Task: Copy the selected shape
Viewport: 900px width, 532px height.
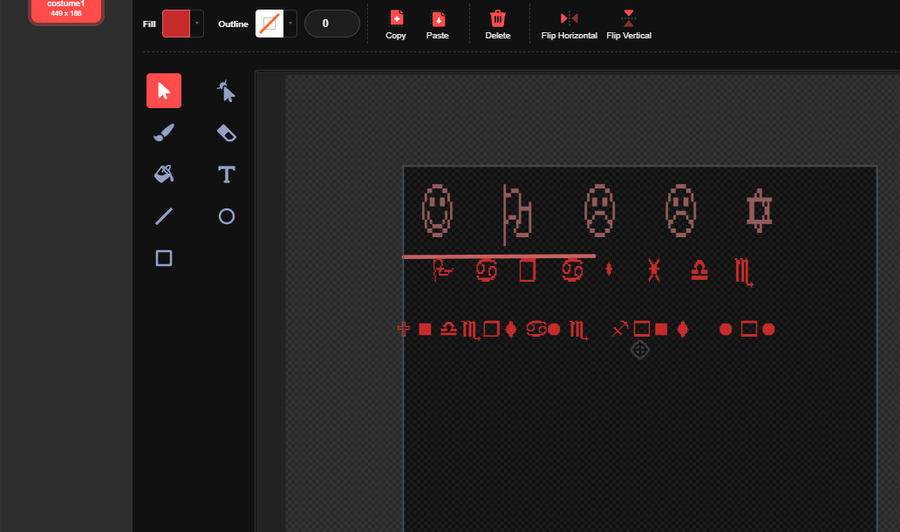Action: point(395,25)
